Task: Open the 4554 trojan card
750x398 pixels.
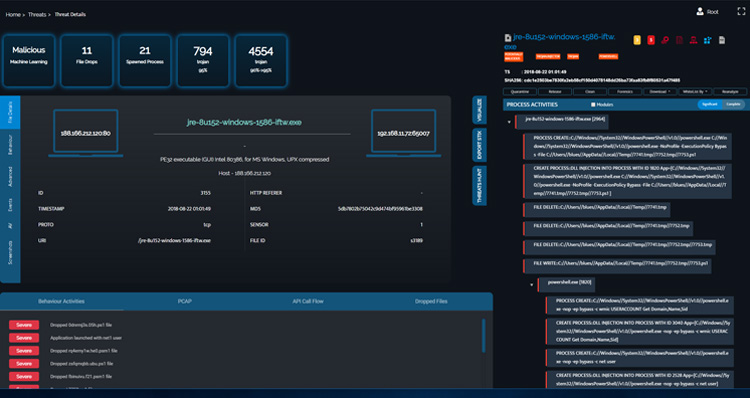Action: 261,61
